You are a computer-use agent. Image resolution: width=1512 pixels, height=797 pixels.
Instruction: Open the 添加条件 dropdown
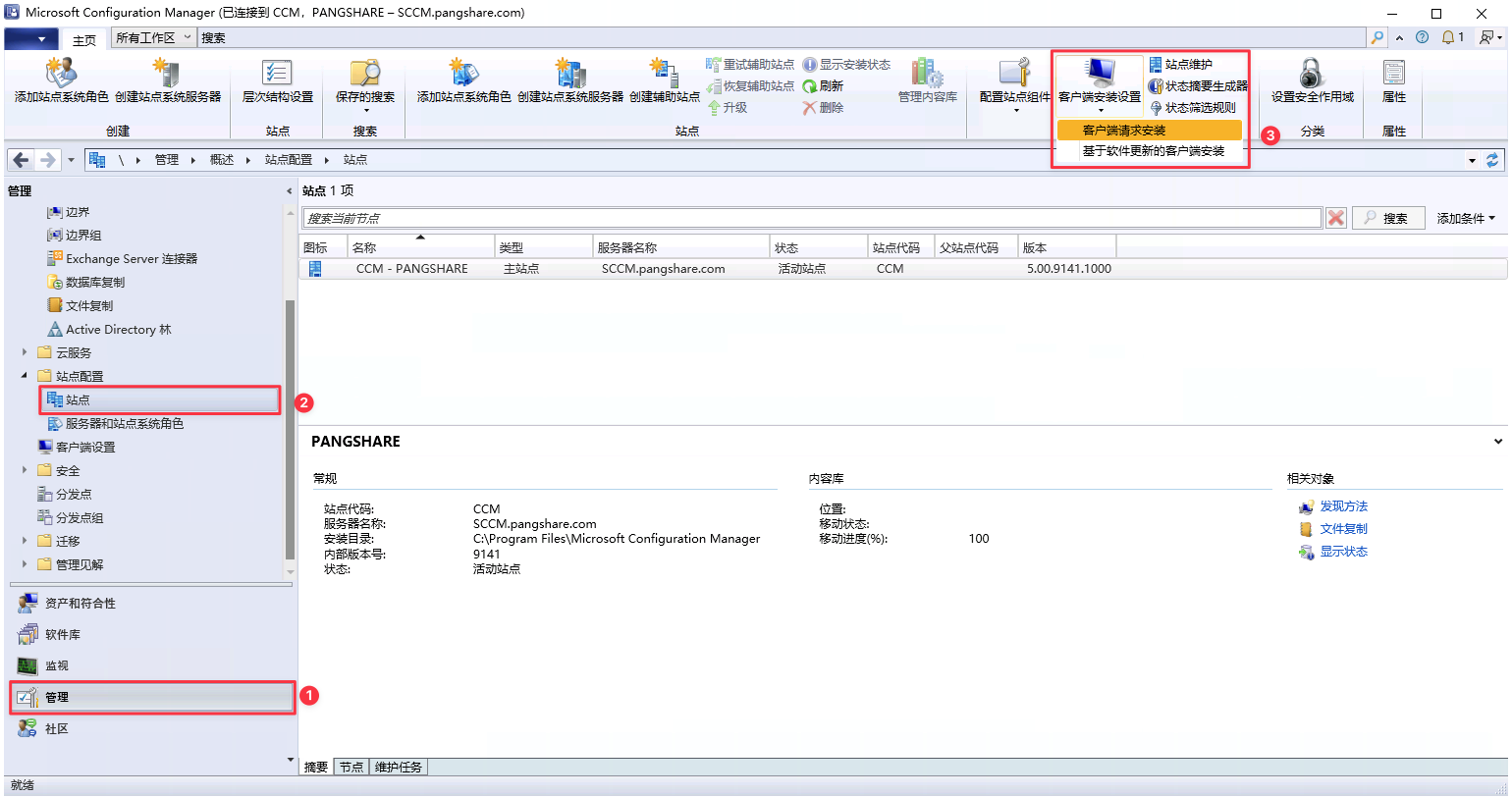pos(1466,218)
